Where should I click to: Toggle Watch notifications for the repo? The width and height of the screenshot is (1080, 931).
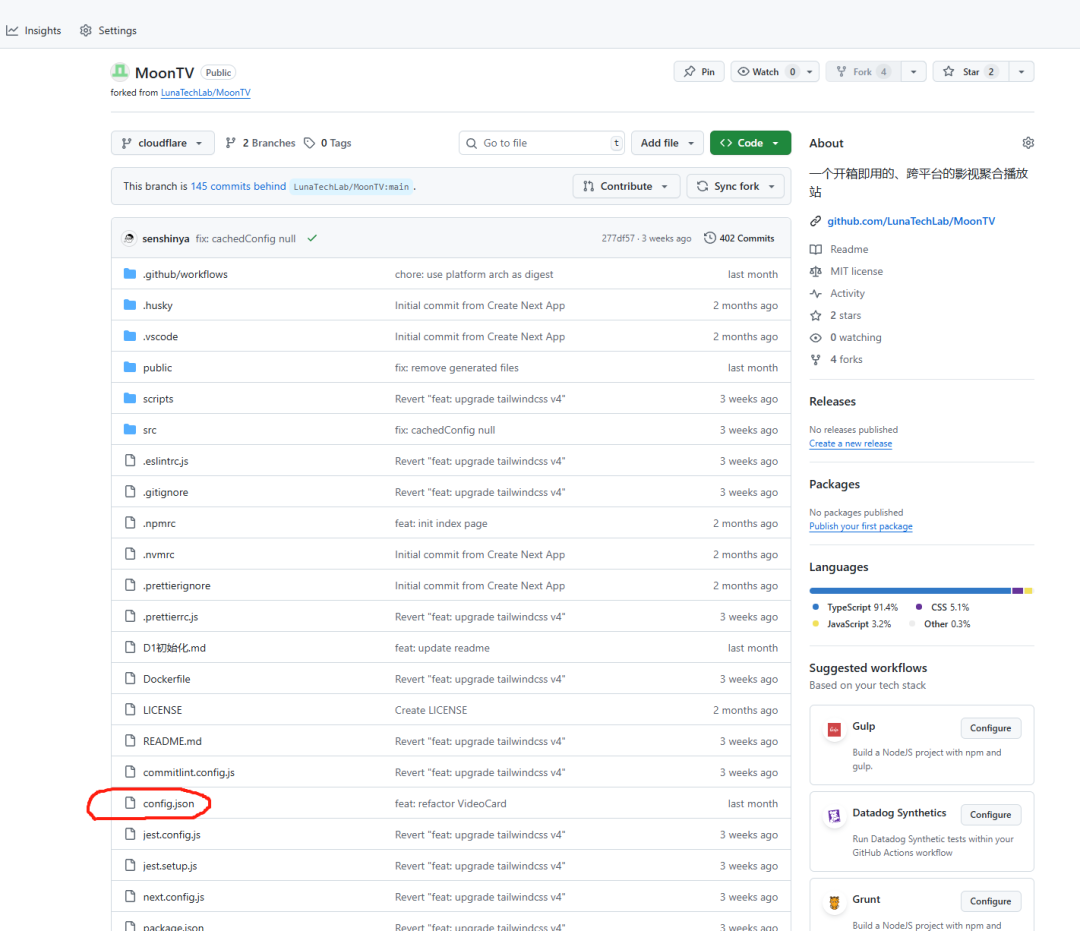[x=766, y=72]
